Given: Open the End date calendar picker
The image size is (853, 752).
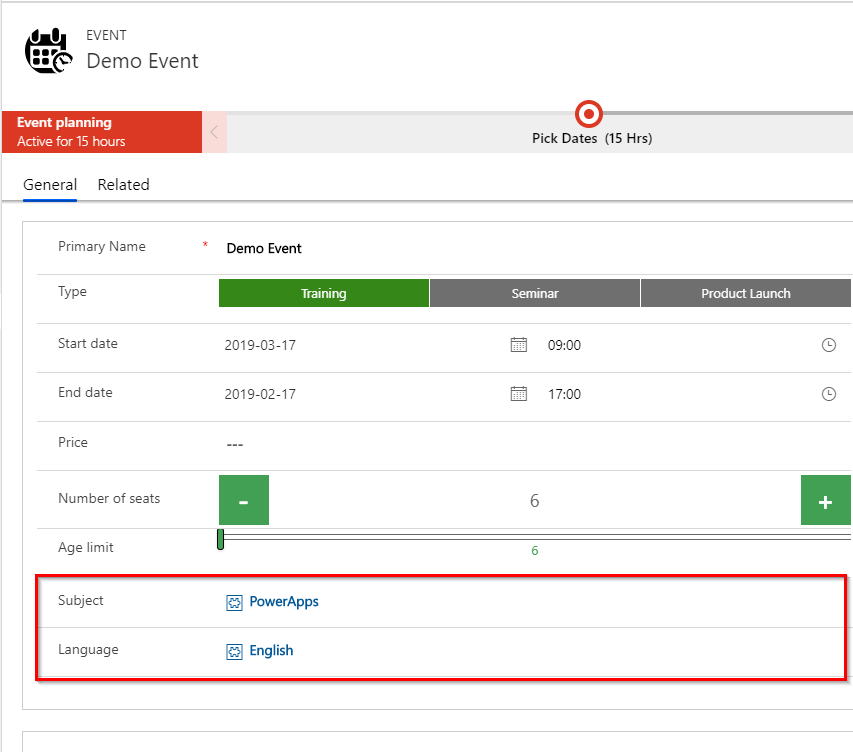Looking at the screenshot, I should click(x=518, y=394).
